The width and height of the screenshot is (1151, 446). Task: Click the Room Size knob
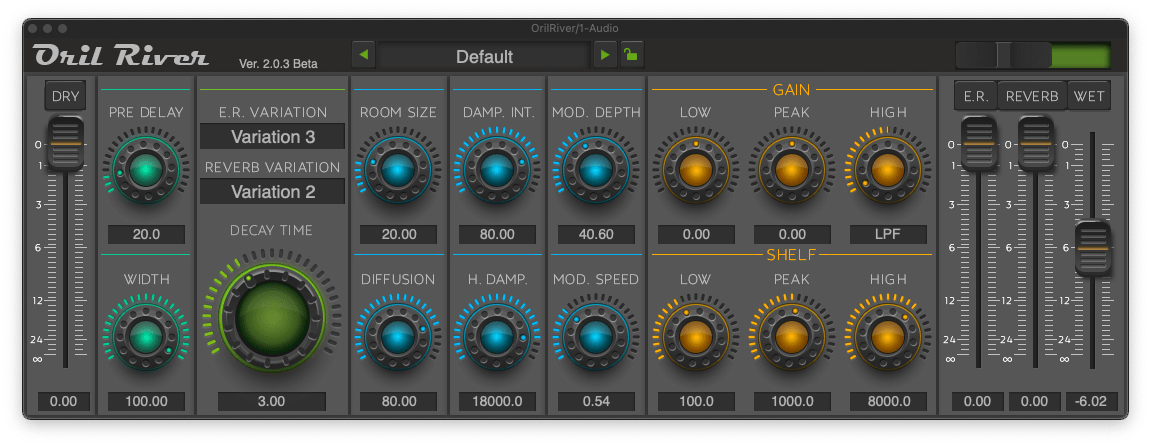pos(398,172)
